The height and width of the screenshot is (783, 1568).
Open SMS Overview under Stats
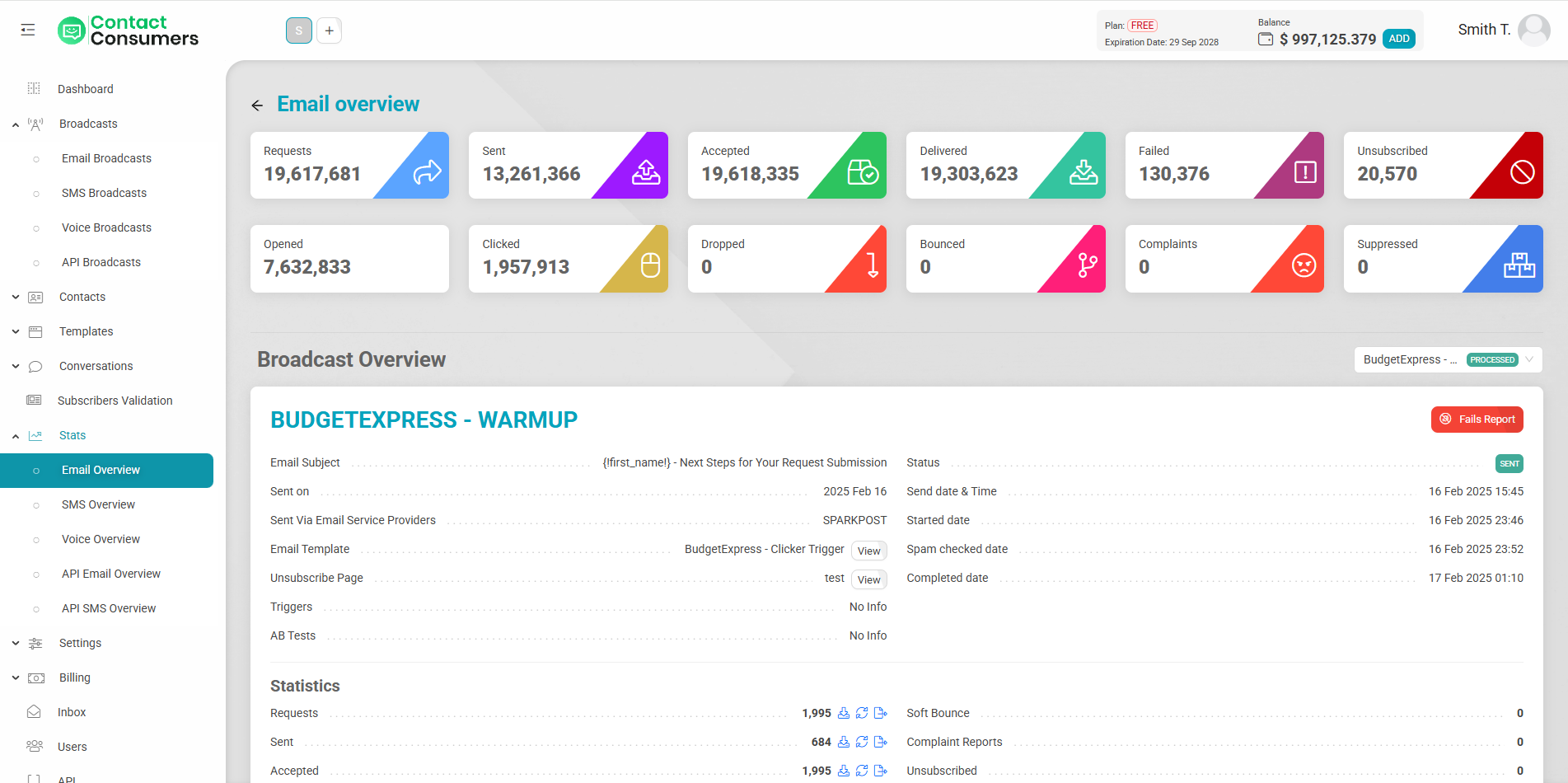(x=98, y=504)
